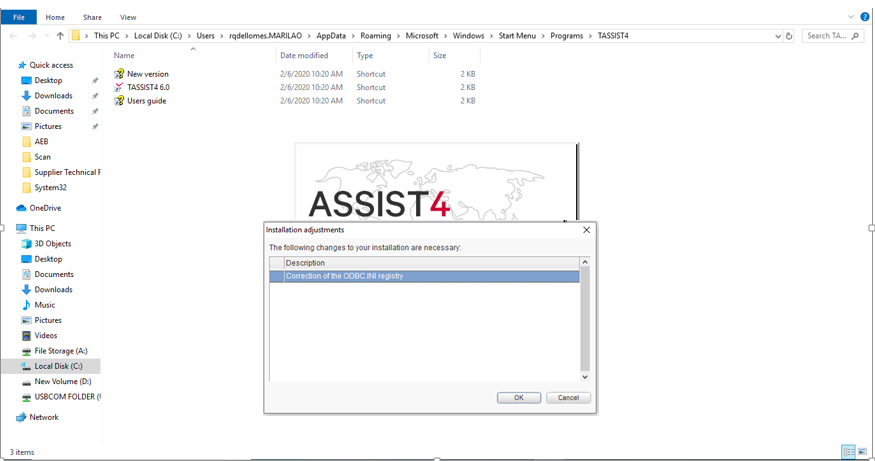
Task: Expand the chevron after Start Menu in path
Action: point(543,36)
